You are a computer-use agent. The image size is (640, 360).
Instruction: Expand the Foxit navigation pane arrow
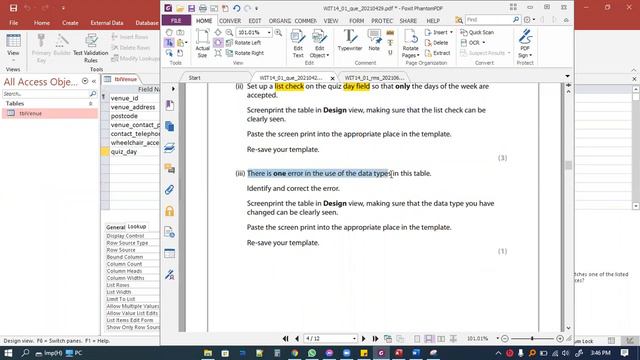click(173, 89)
